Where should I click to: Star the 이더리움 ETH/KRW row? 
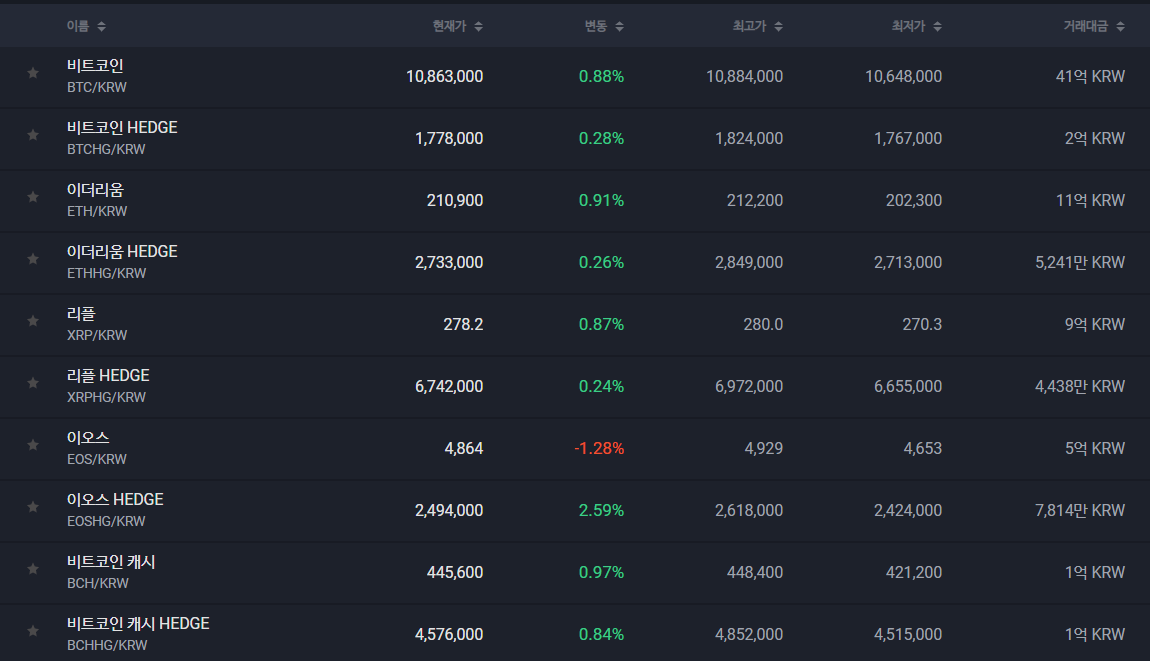tap(33, 197)
